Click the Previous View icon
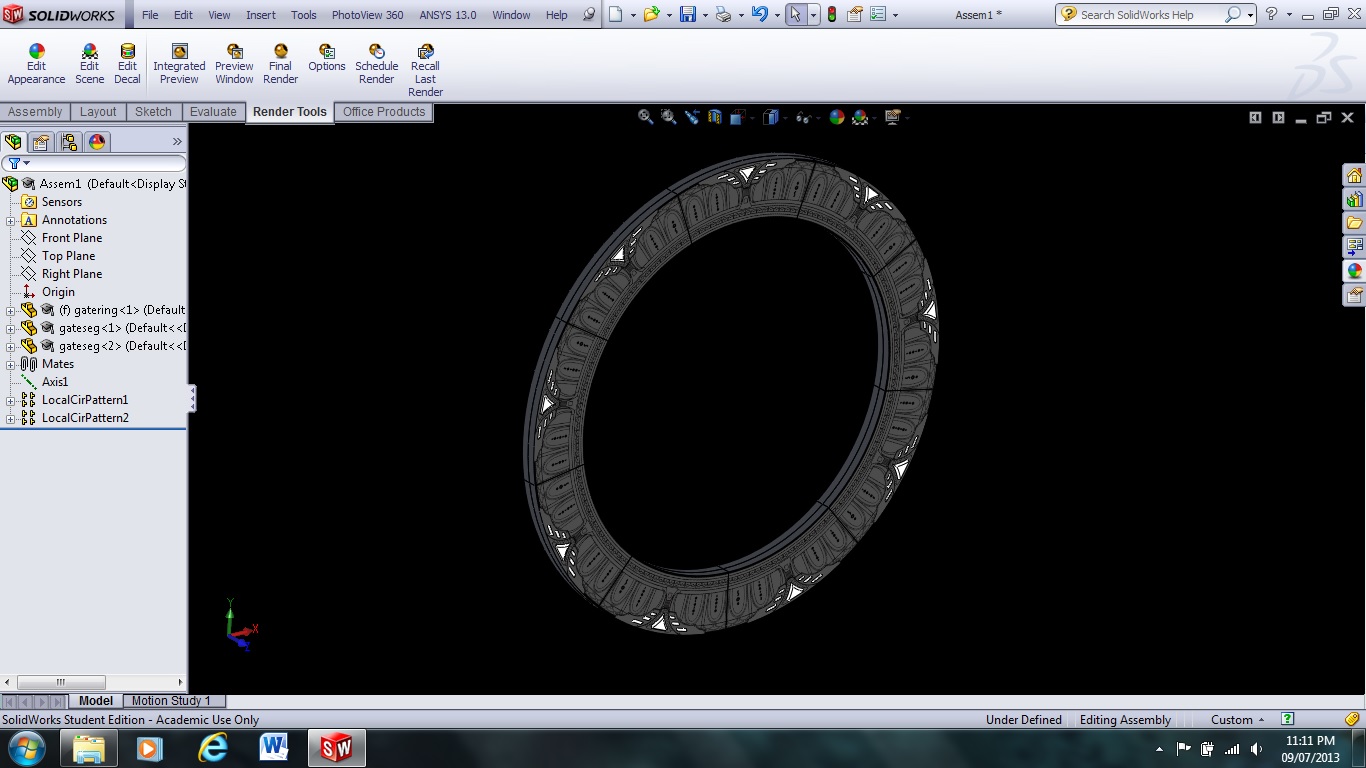Screen dimensions: 1366x768 click(692, 117)
